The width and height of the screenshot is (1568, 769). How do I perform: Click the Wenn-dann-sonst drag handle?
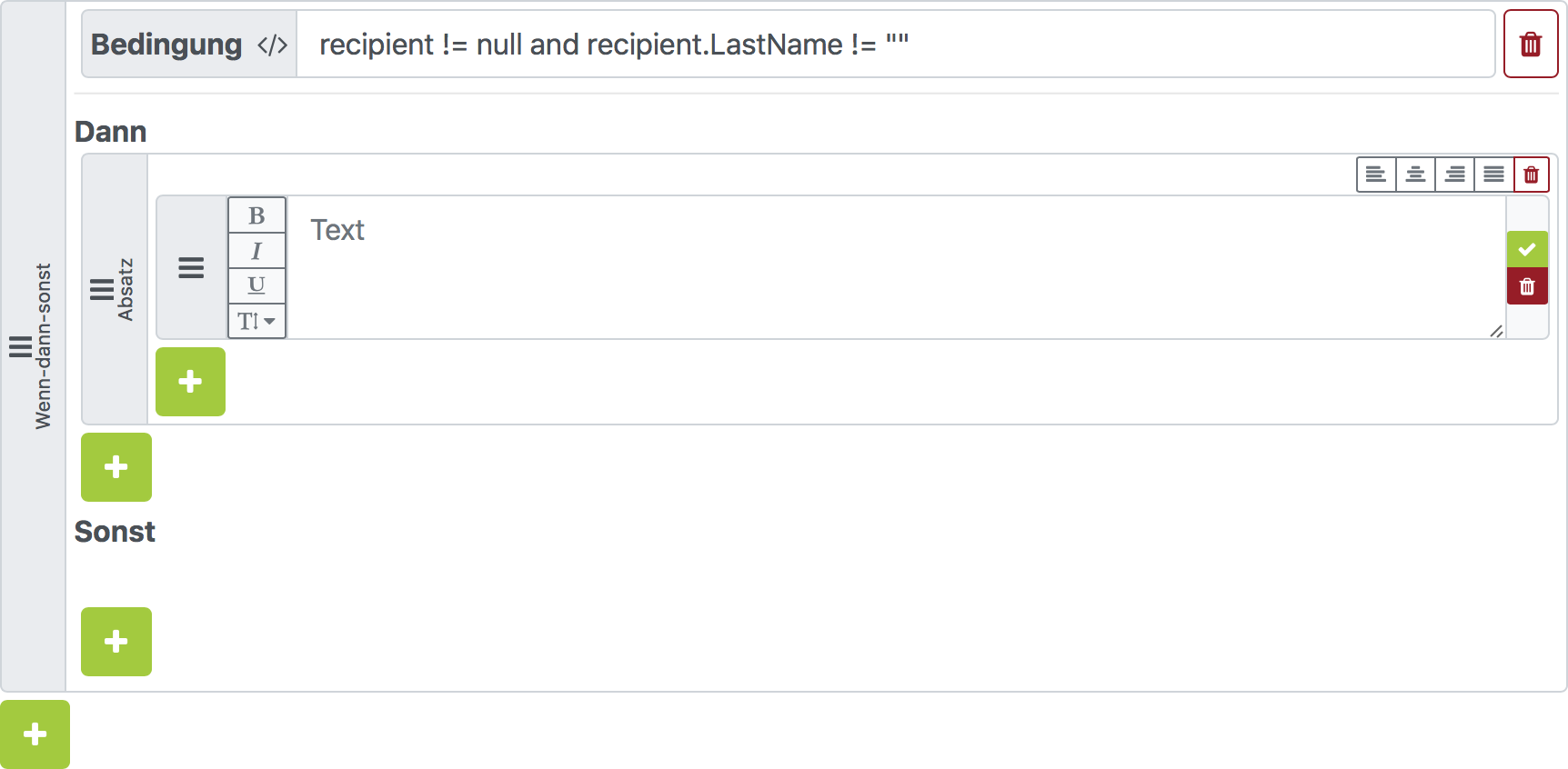click(20, 346)
